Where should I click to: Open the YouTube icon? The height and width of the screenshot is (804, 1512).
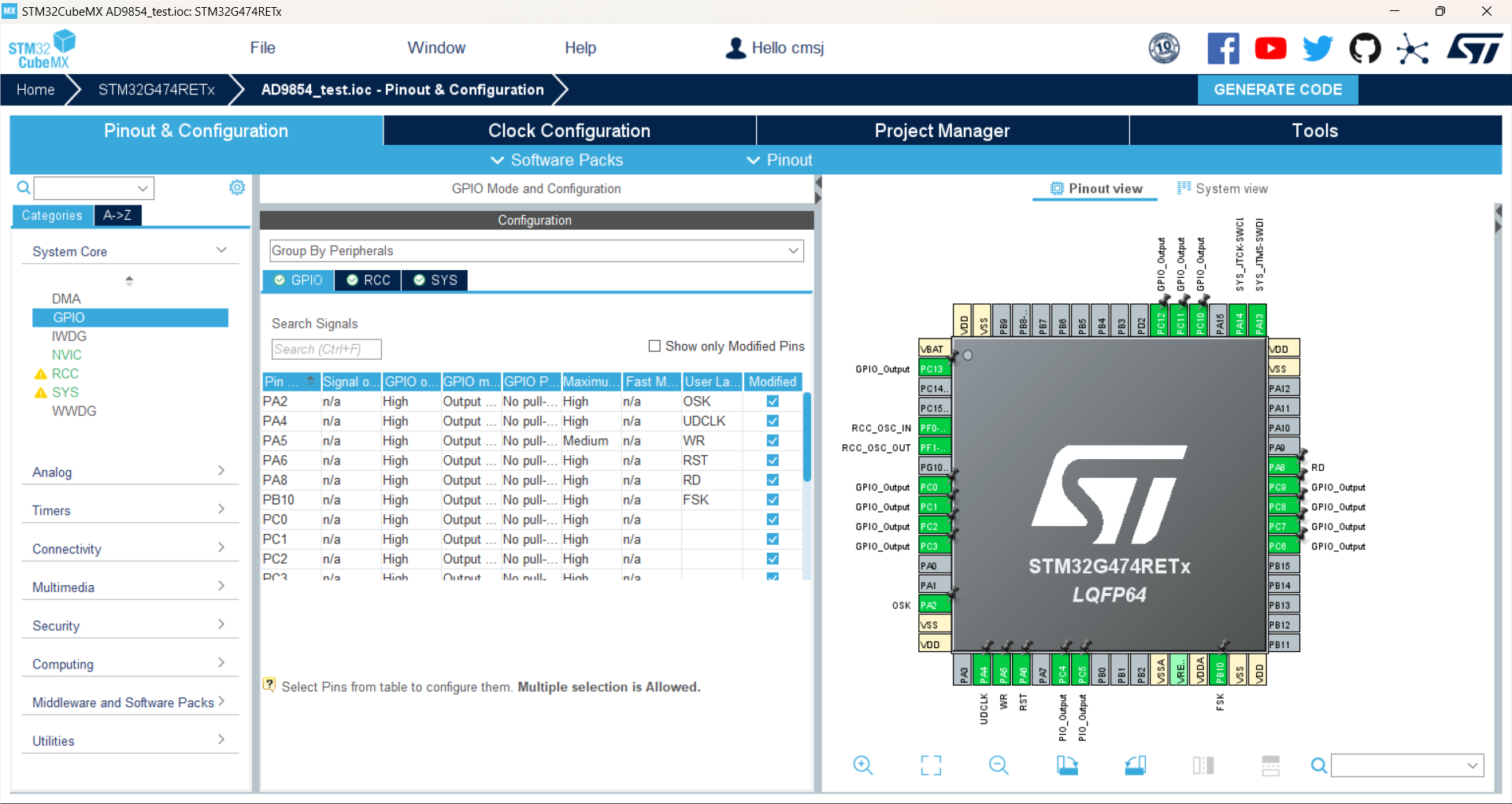(1270, 49)
